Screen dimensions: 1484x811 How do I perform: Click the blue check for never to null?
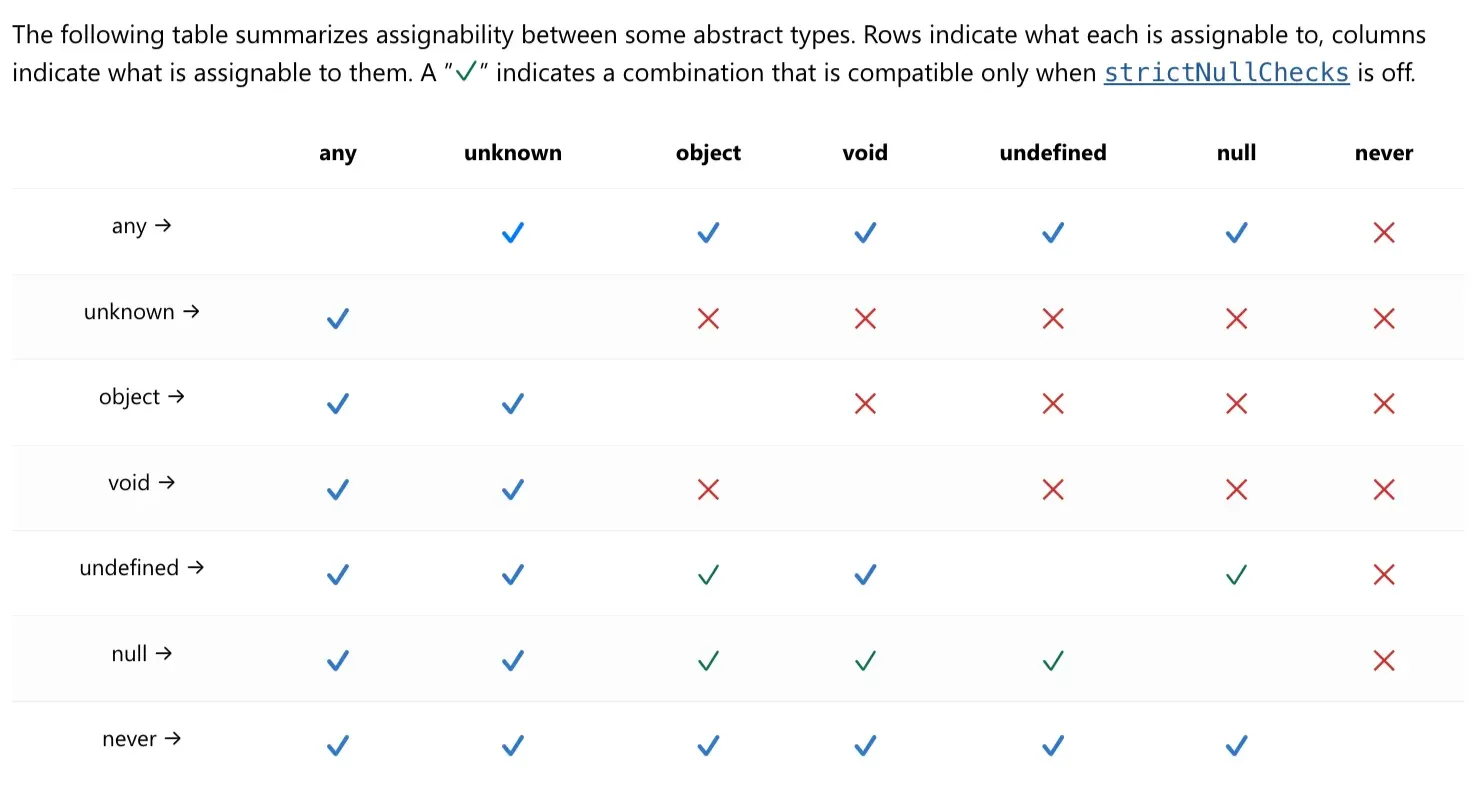pyautogui.click(x=1236, y=746)
